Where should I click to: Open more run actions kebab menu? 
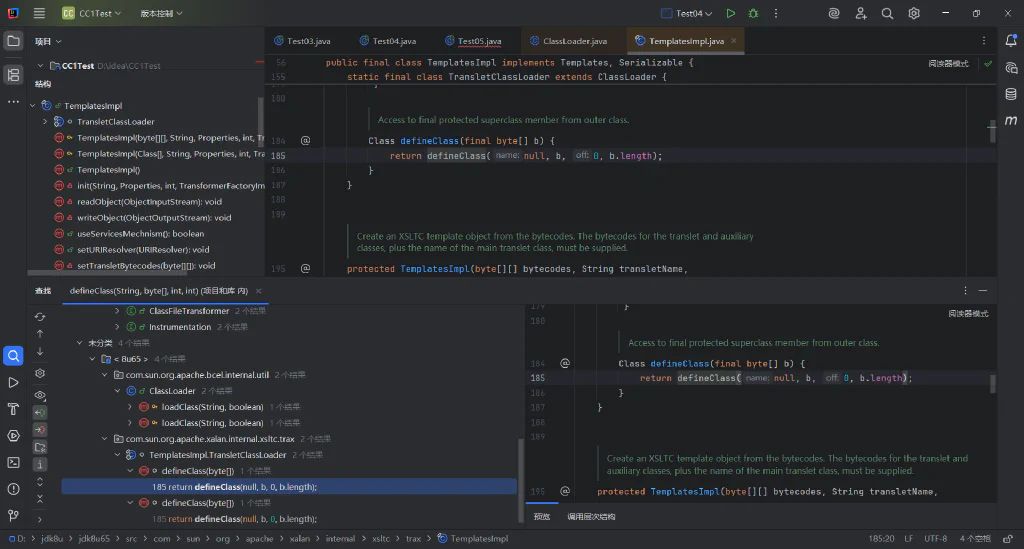point(776,13)
